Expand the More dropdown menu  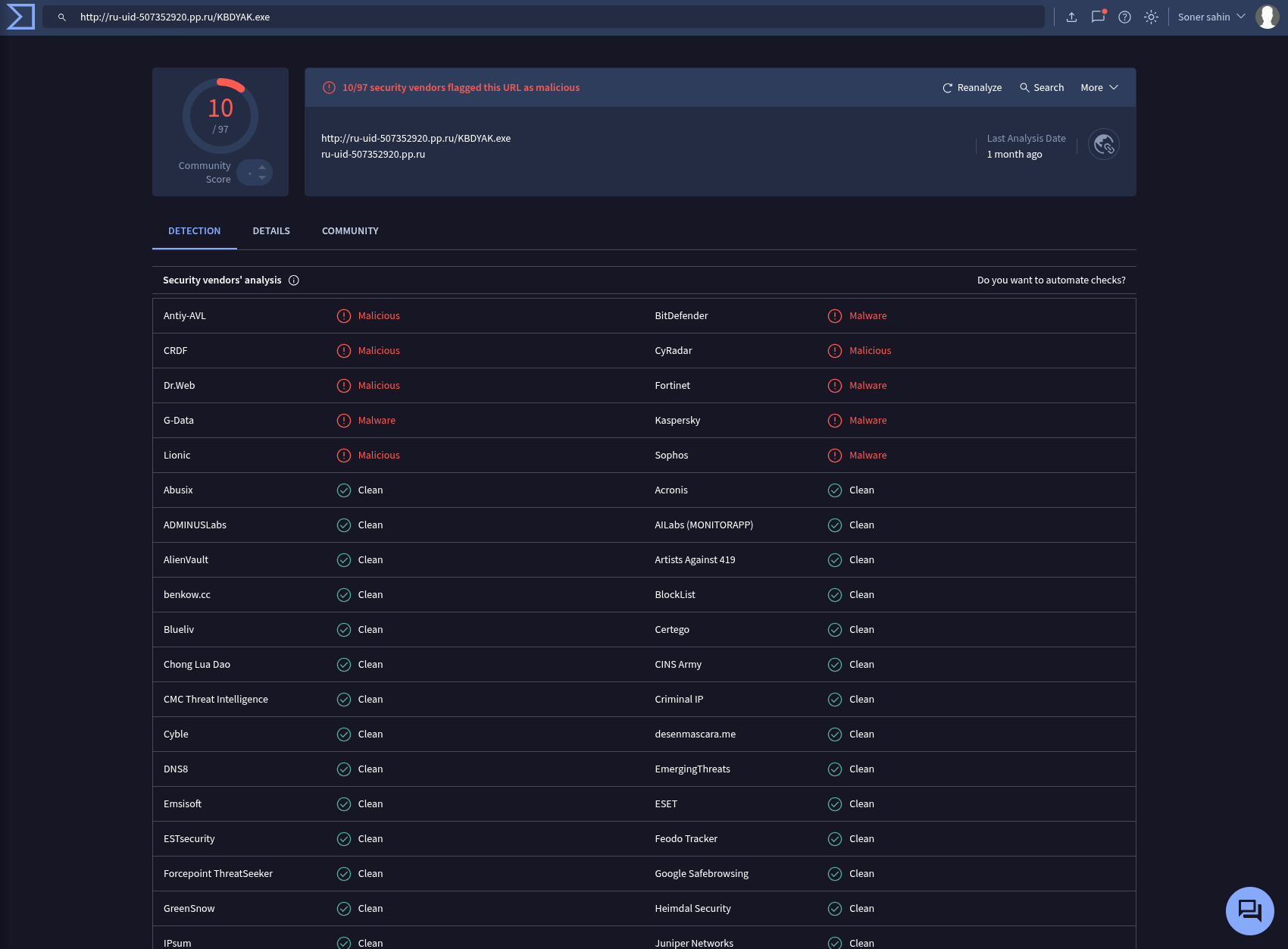click(1099, 87)
